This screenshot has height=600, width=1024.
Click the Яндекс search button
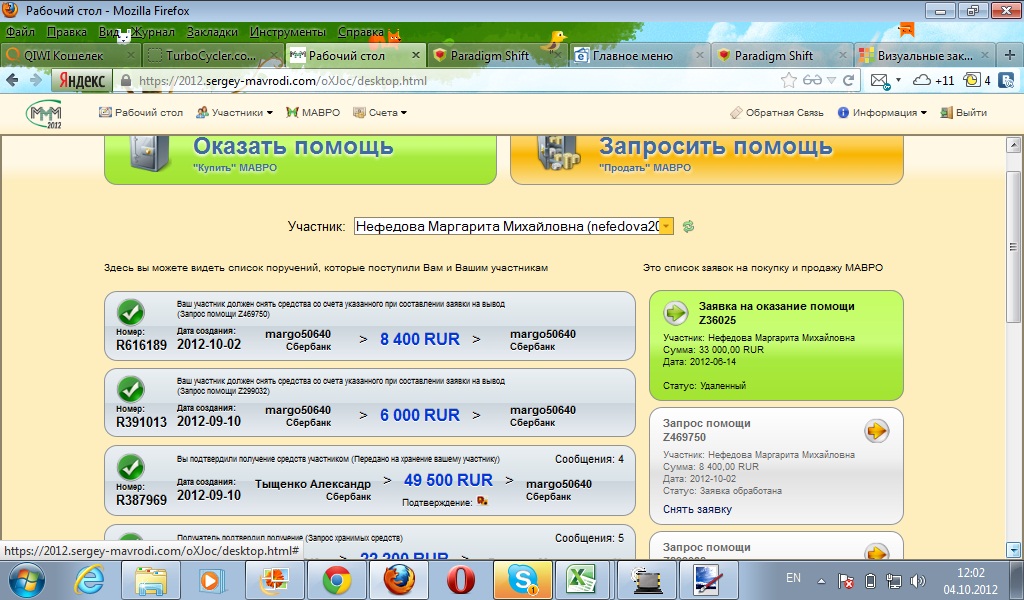(82, 80)
